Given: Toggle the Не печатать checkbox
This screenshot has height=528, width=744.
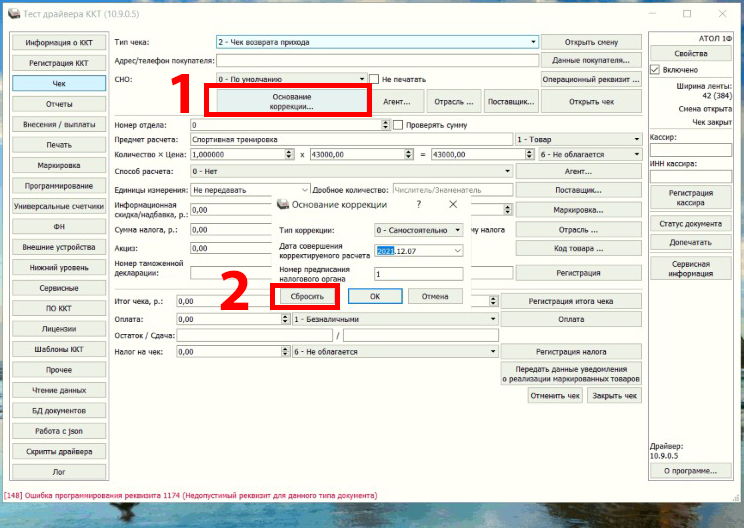Looking at the screenshot, I should coord(374,79).
